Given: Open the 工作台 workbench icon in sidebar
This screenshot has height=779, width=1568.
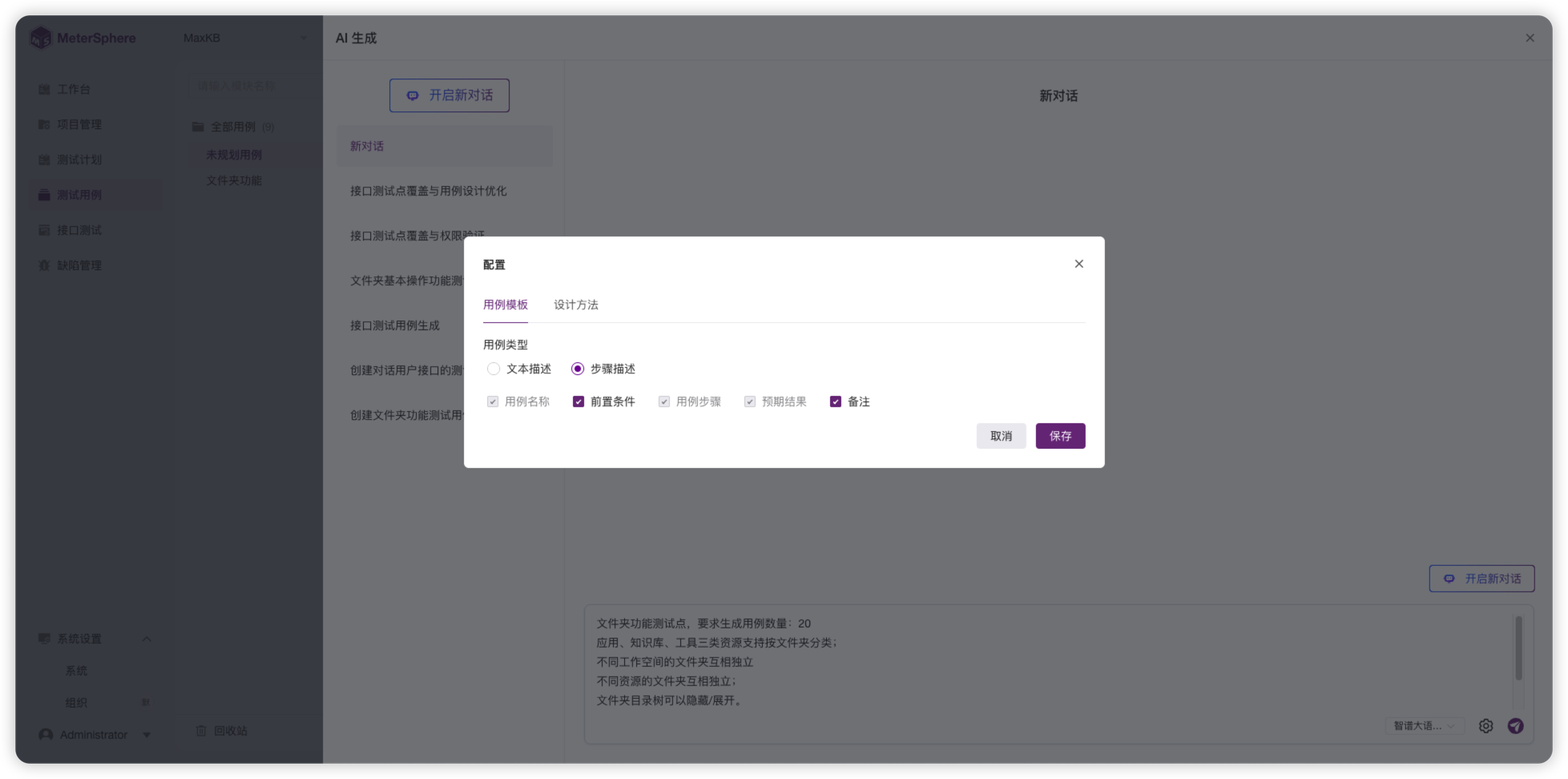Looking at the screenshot, I should tap(44, 89).
